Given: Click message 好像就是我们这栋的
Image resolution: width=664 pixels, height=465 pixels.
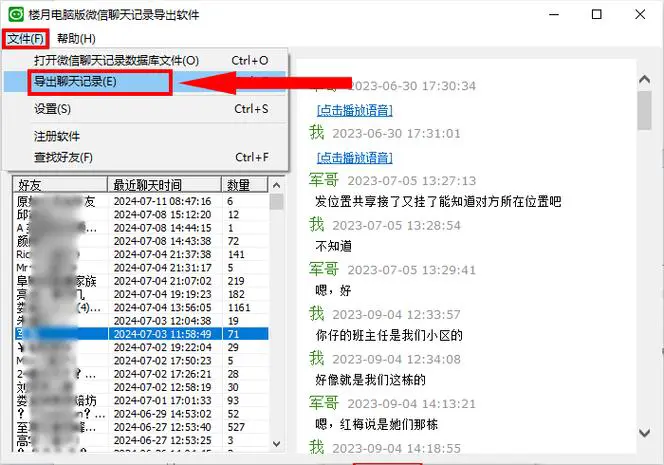Looking at the screenshot, I should (371, 380).
